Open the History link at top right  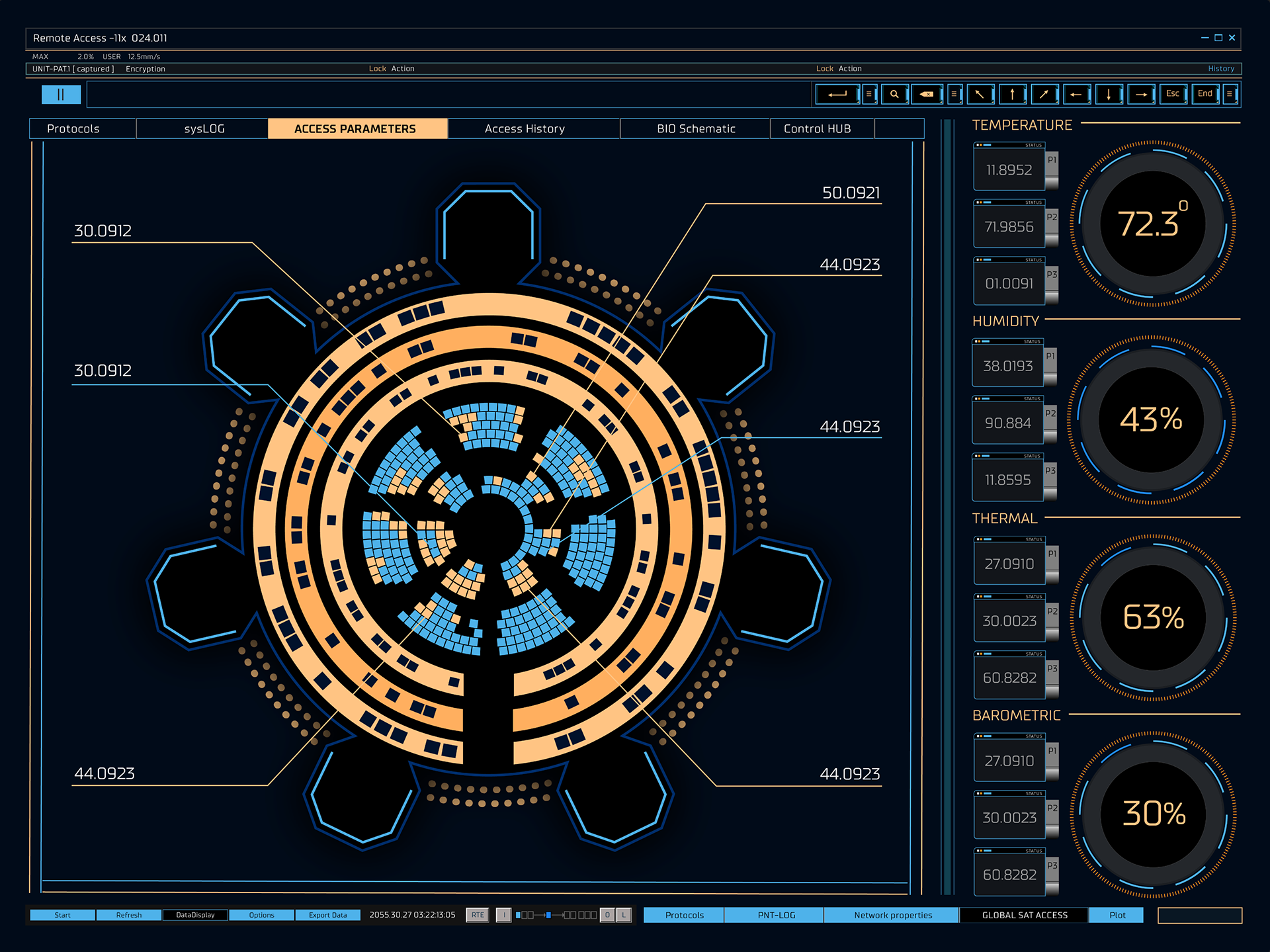[1221, 69]
